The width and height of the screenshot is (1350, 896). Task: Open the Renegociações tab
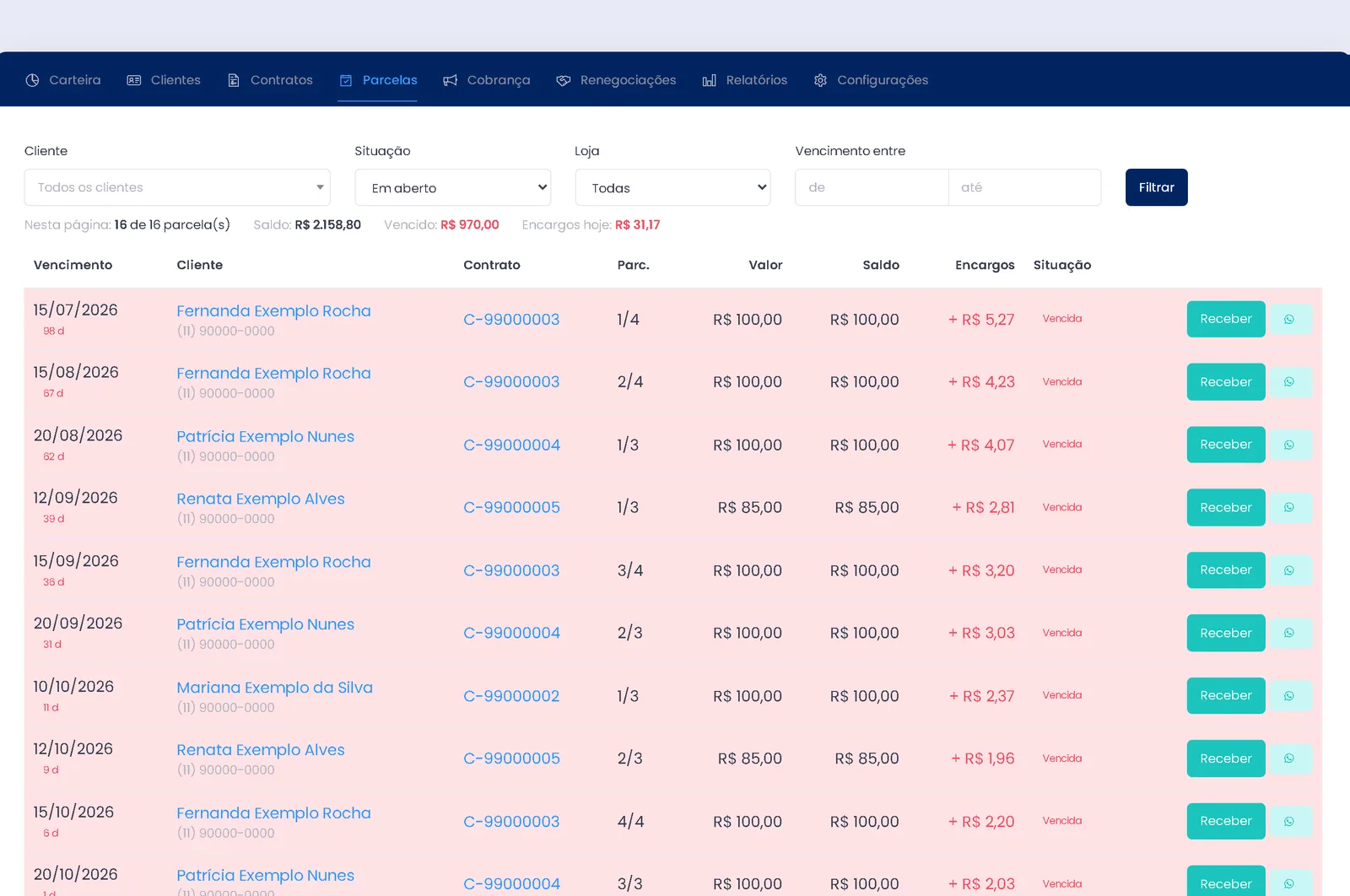tap(616, 80)
